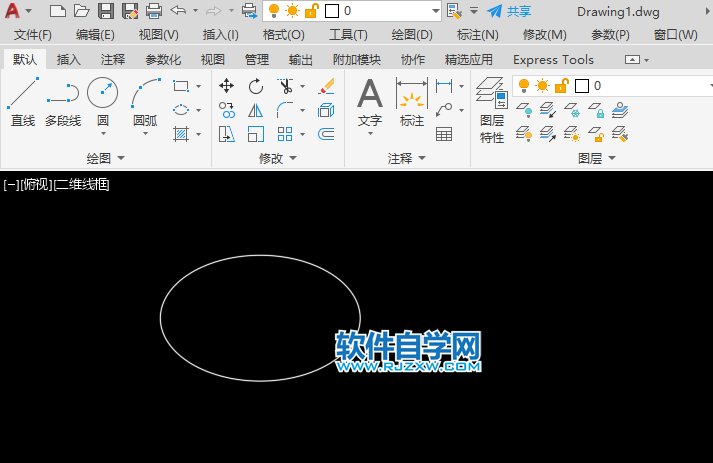
Task: Open the Format (格式) menu
Action: (283, 35)
